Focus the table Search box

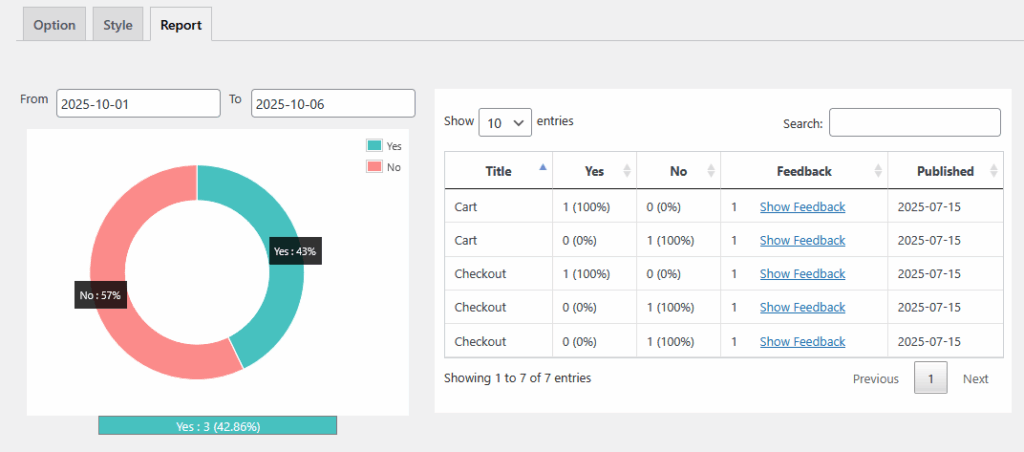click(914, 122)
